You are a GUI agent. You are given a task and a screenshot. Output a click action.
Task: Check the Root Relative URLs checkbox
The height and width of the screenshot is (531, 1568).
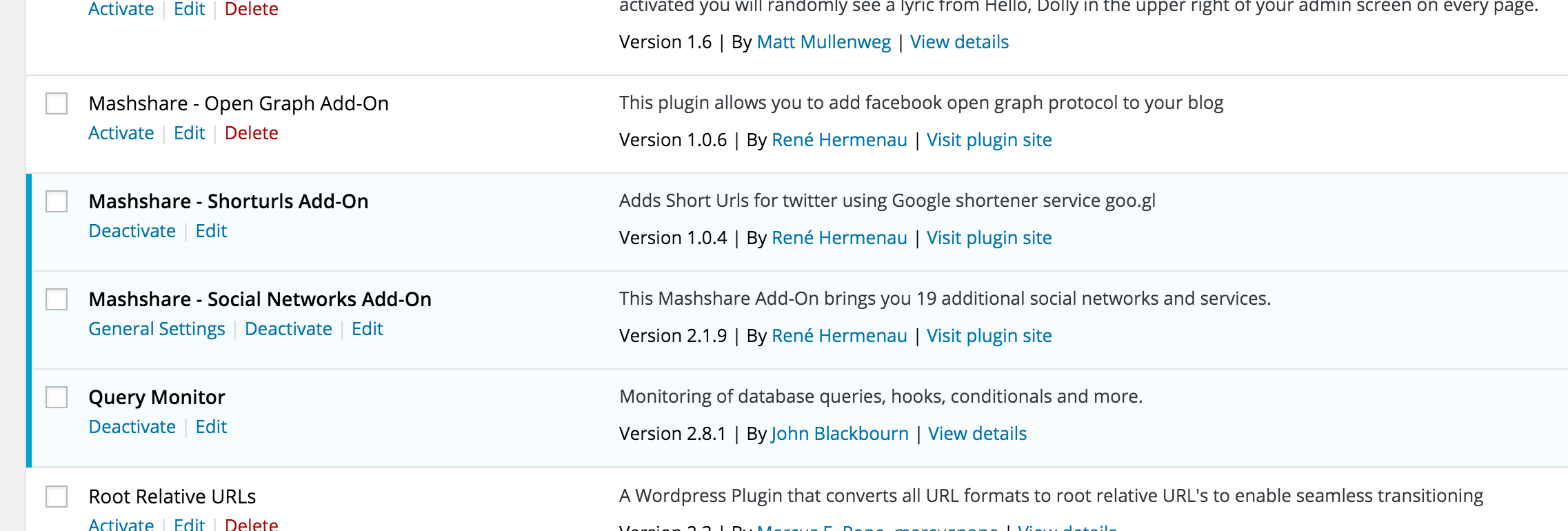pos(57,497)
